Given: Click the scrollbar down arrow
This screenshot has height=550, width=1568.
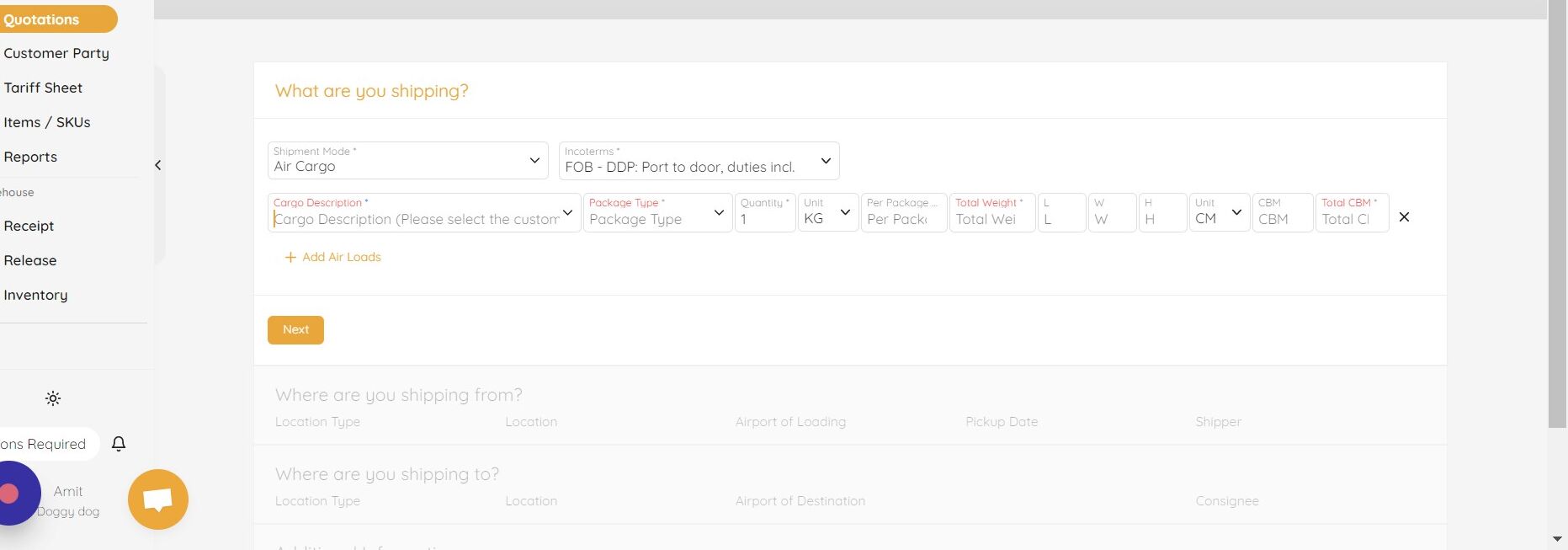Looking at the screenshot, I should pyautogui.click(x=1557, y=539).
